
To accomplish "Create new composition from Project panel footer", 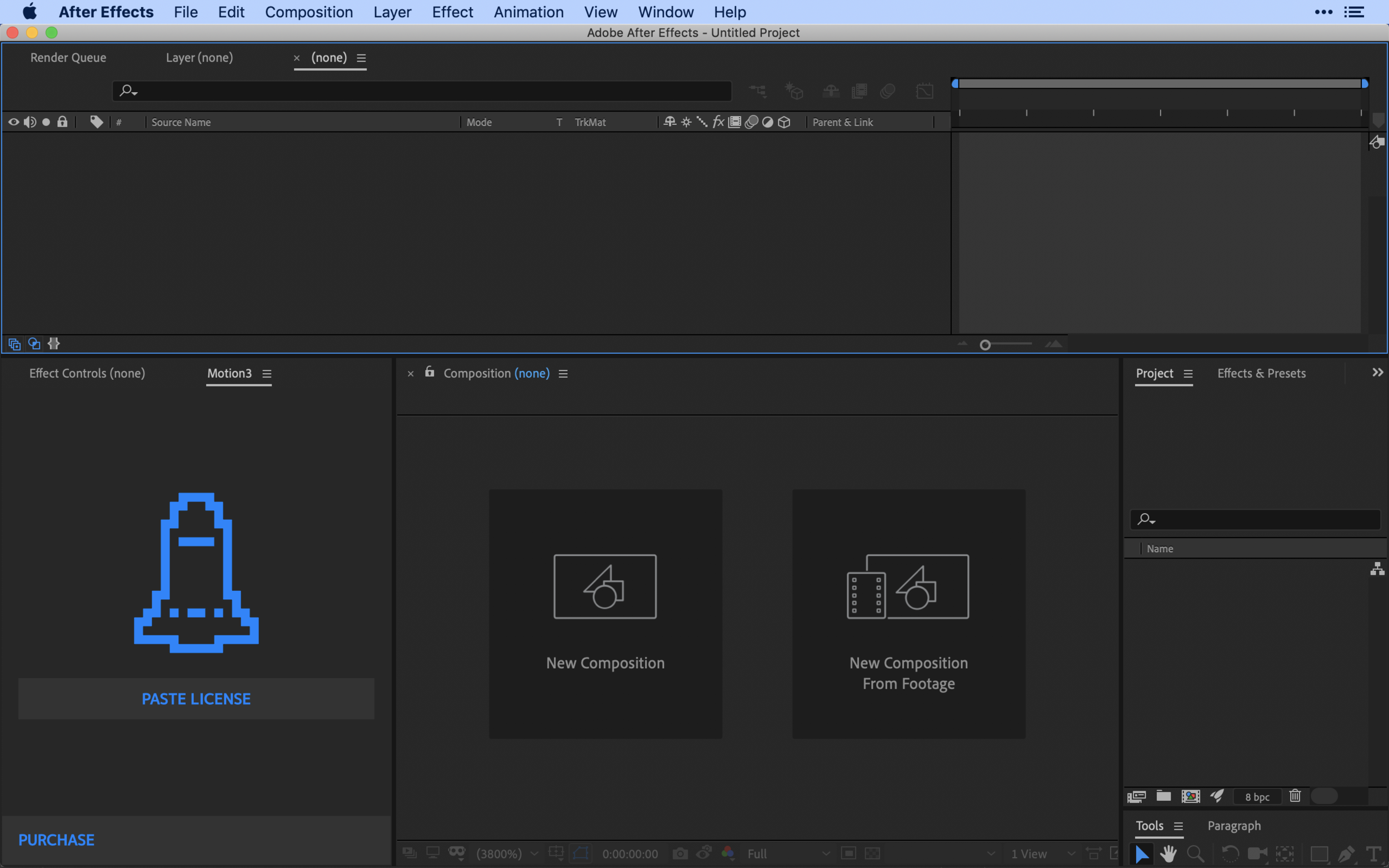I will (x=1190, y=796).
